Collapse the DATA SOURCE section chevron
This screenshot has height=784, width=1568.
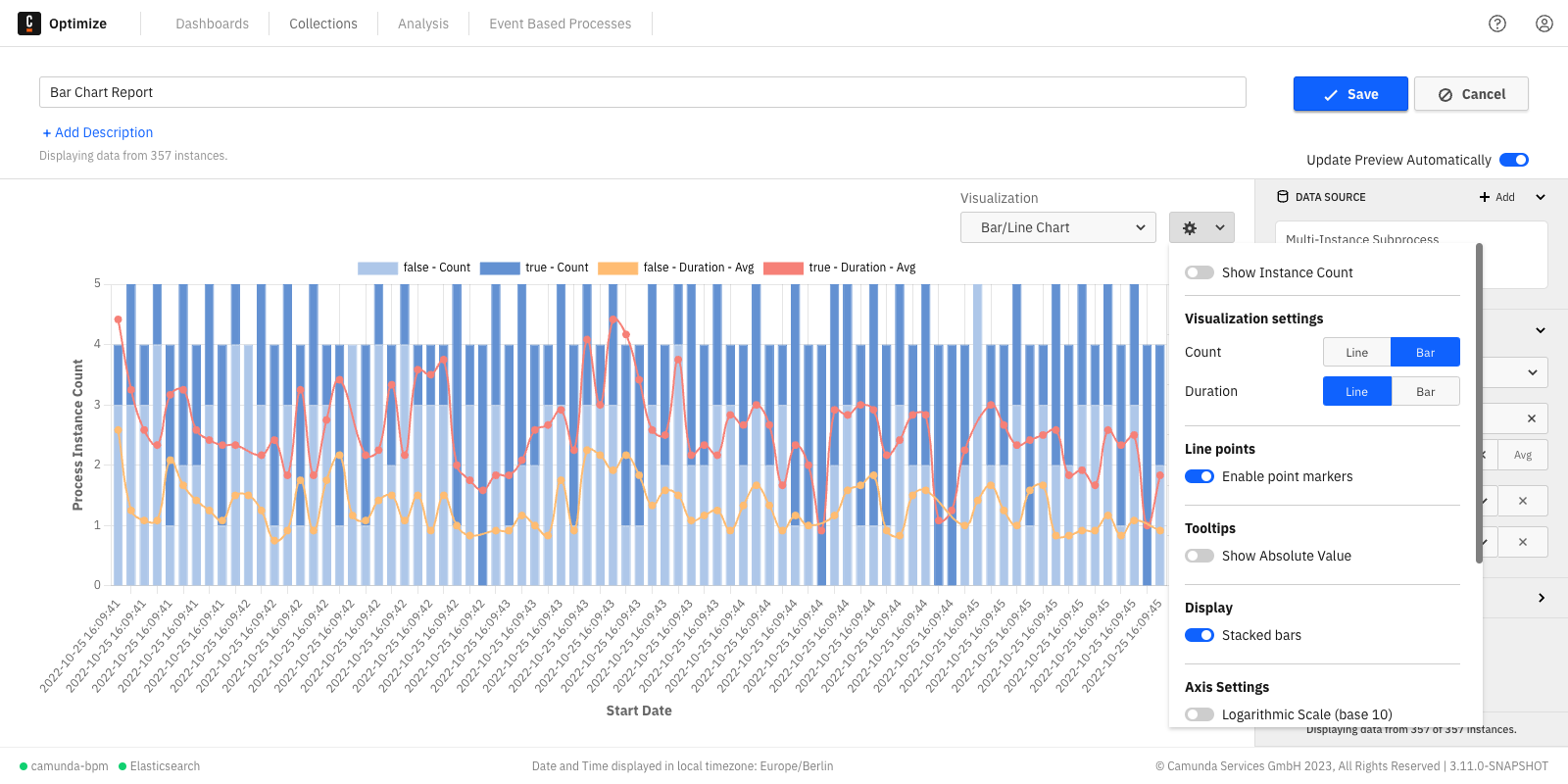1541,197
